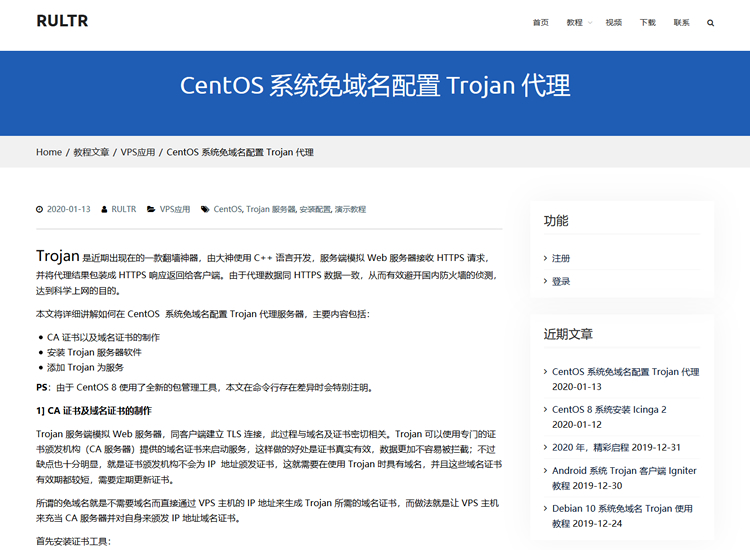750x550 pixels.
Task: Click the author person icon
Action: click(104, 209)
